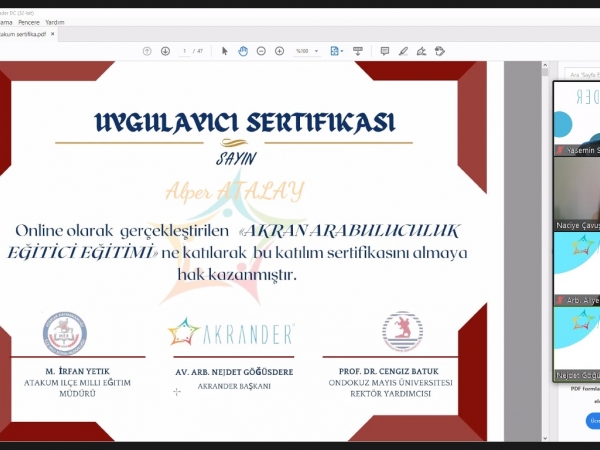Click the Arb. Aliye participant video tile
This screenshot has height=450, width=600.
[577, 268]
